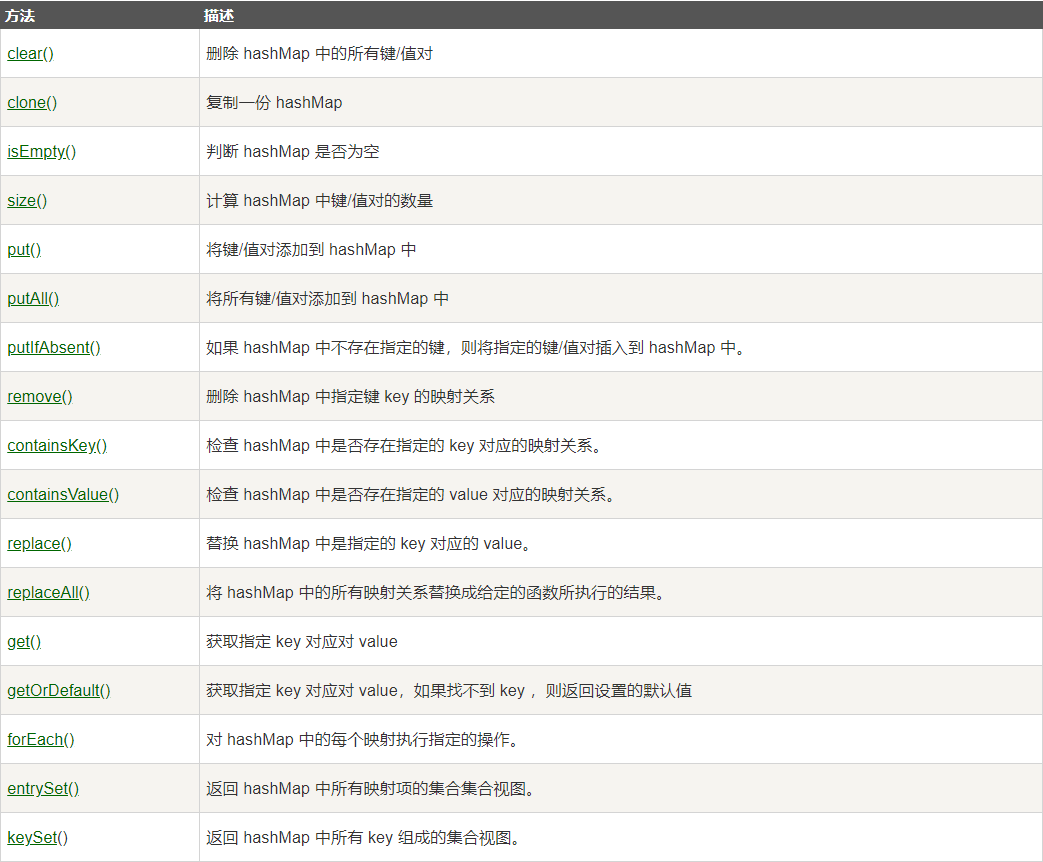
Task: Click the entrySet() link
Action: (43, 788)
